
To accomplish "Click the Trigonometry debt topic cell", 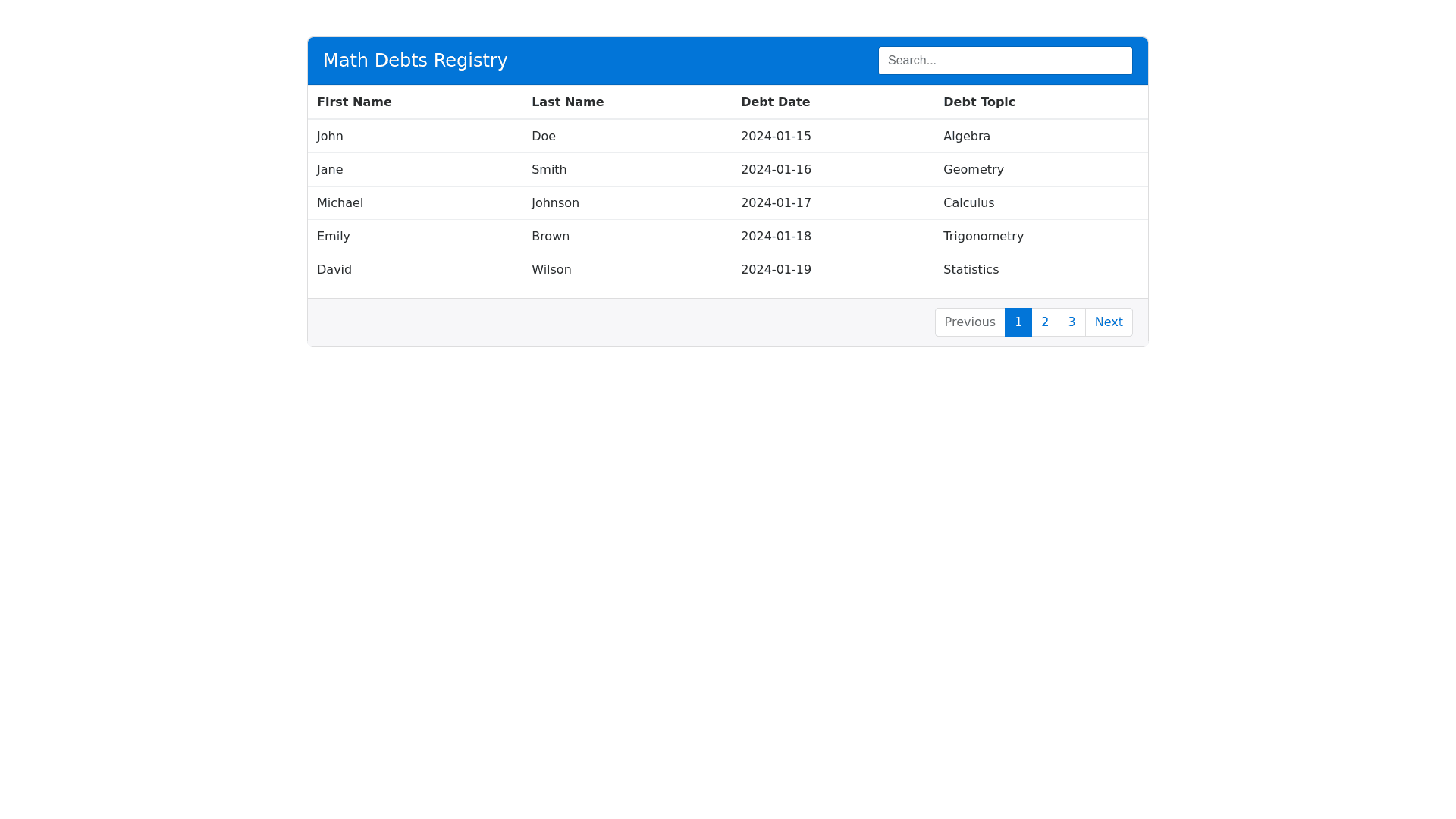I will pos(983,237).
